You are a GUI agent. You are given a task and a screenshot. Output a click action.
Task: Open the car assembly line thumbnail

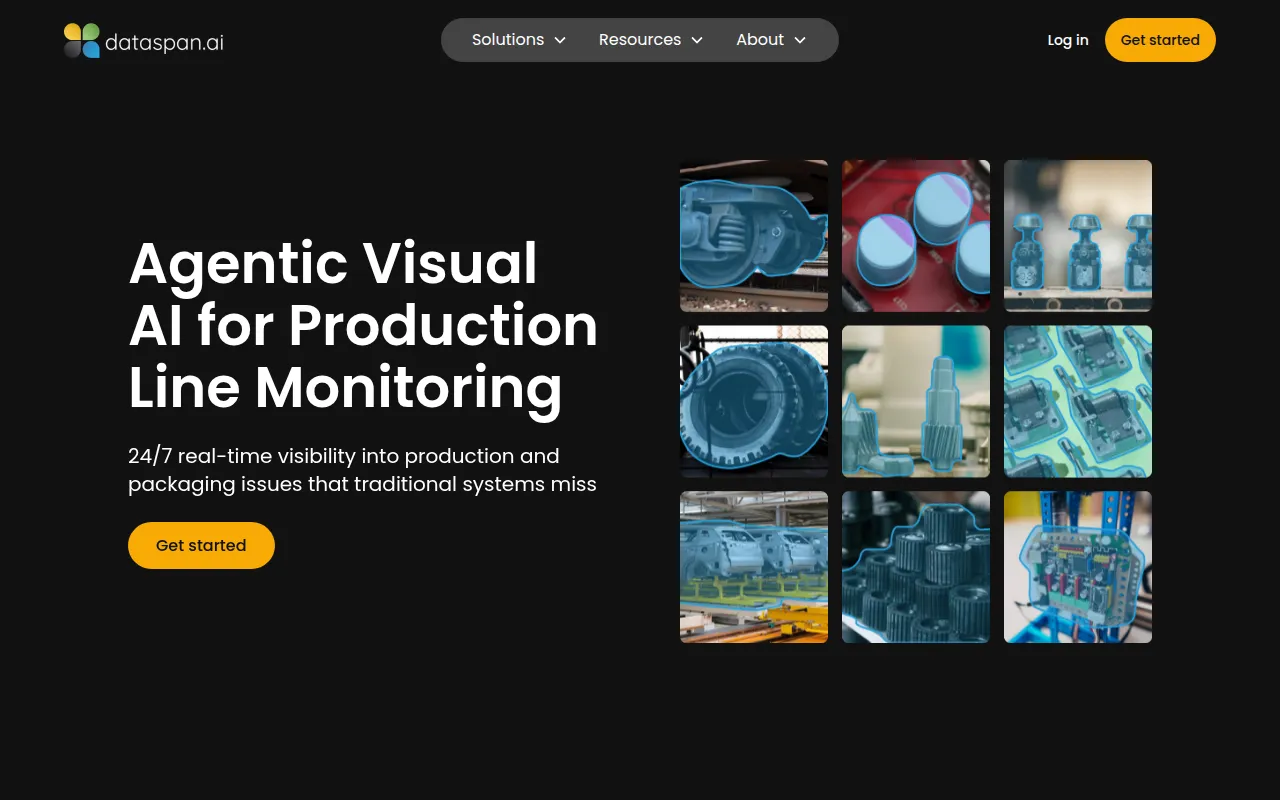754,567
